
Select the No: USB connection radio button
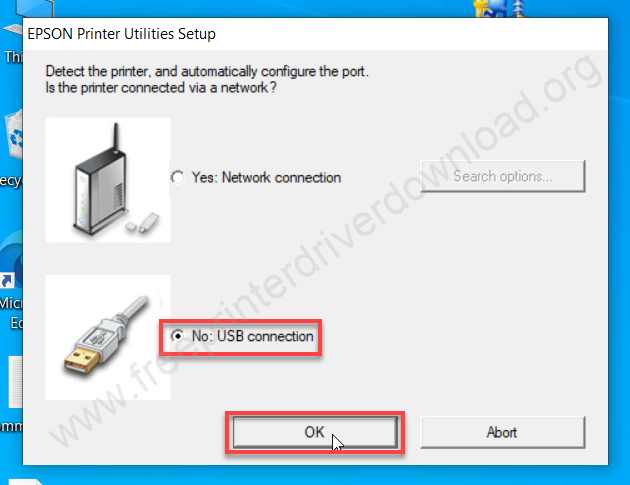coord(177,336)
